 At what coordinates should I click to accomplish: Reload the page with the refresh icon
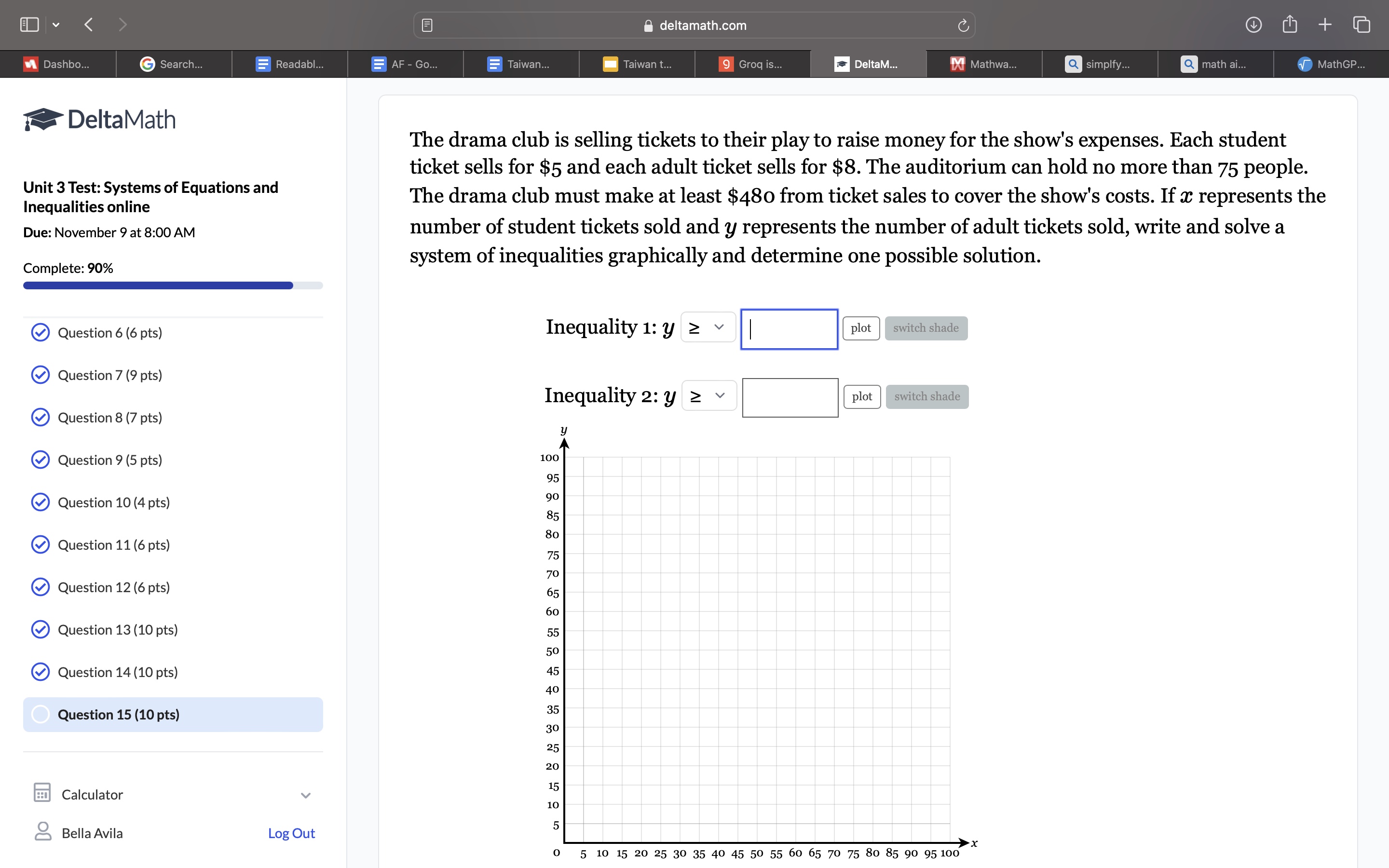click(963, 25)
